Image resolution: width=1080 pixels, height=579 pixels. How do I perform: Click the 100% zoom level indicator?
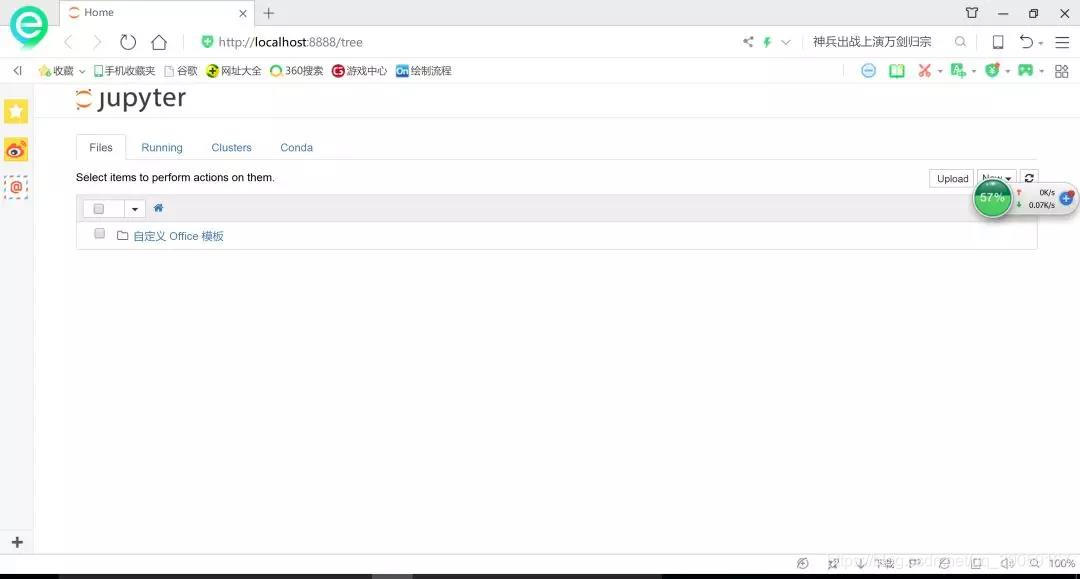click(1061, 563)
